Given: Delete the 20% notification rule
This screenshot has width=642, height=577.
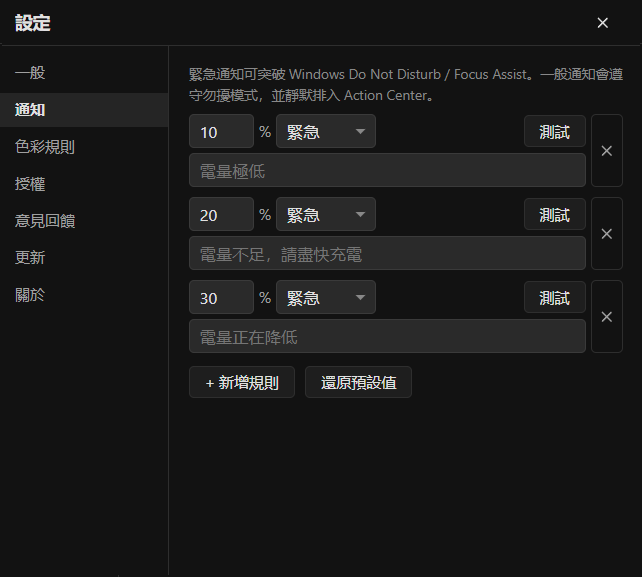Looking at the screenshot, I should coord(607,234).
